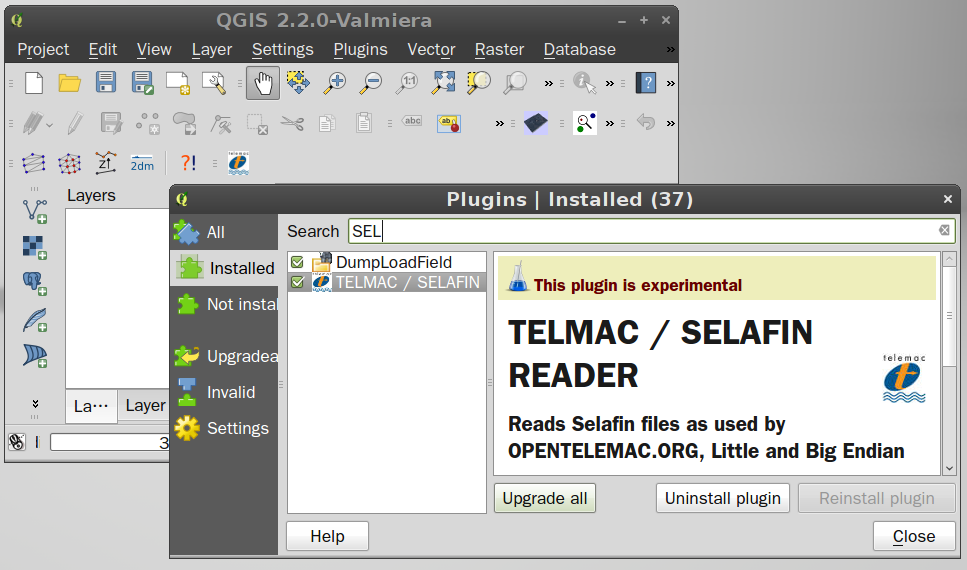Clear the plugin search text
The width and height of the screenshot is (967, 570).
944,231
